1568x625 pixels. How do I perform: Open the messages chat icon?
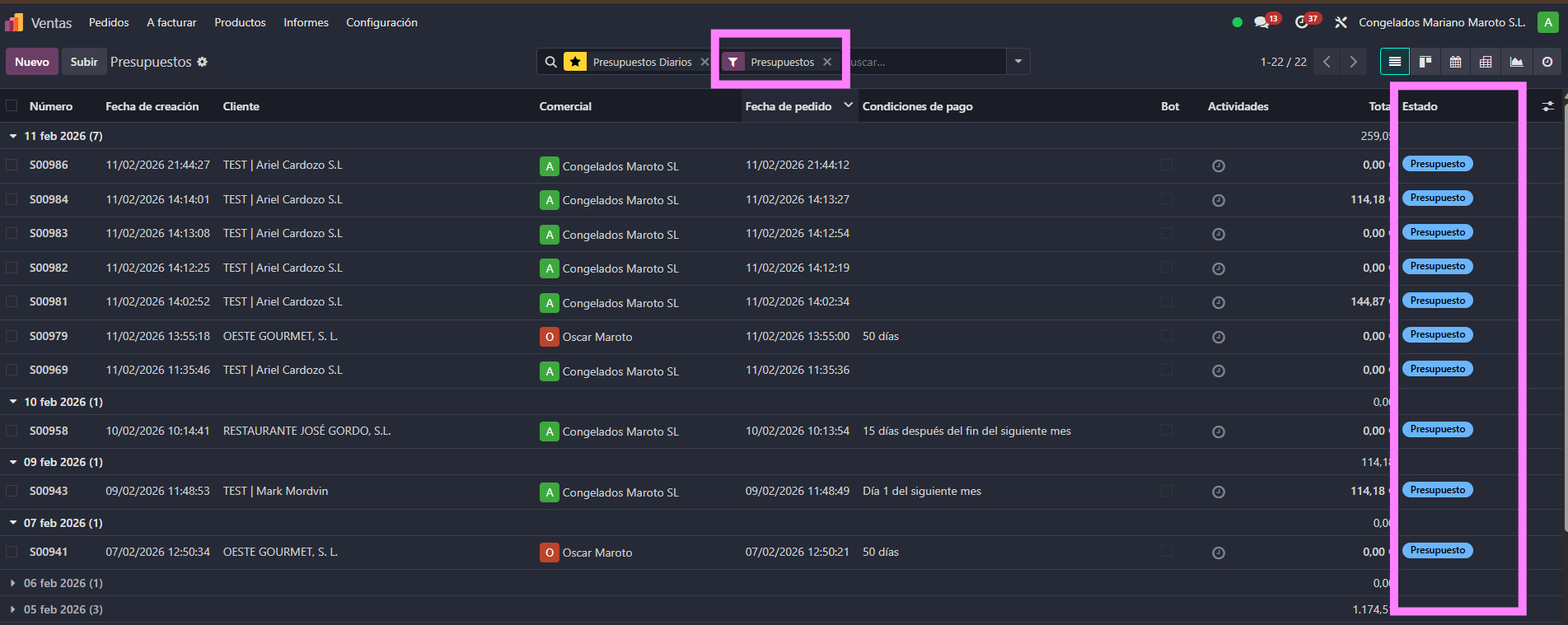point(1261,22)
